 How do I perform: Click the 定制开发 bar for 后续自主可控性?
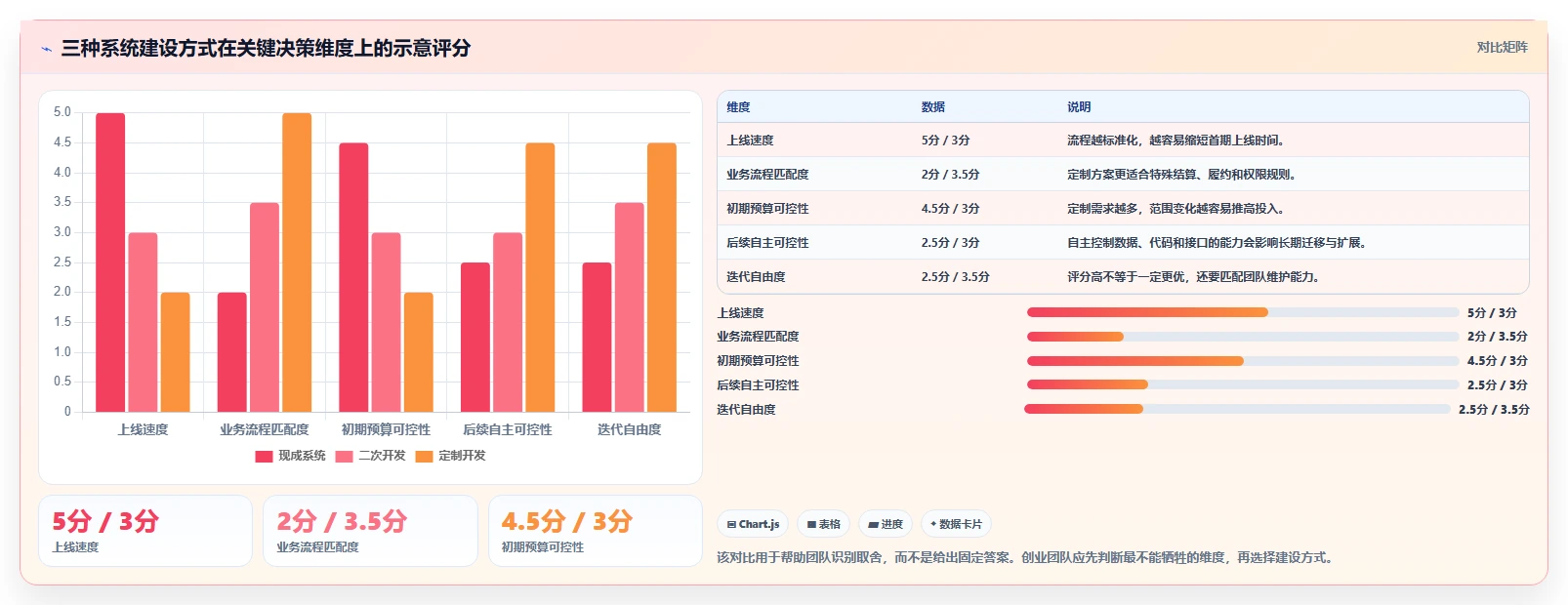540,277
